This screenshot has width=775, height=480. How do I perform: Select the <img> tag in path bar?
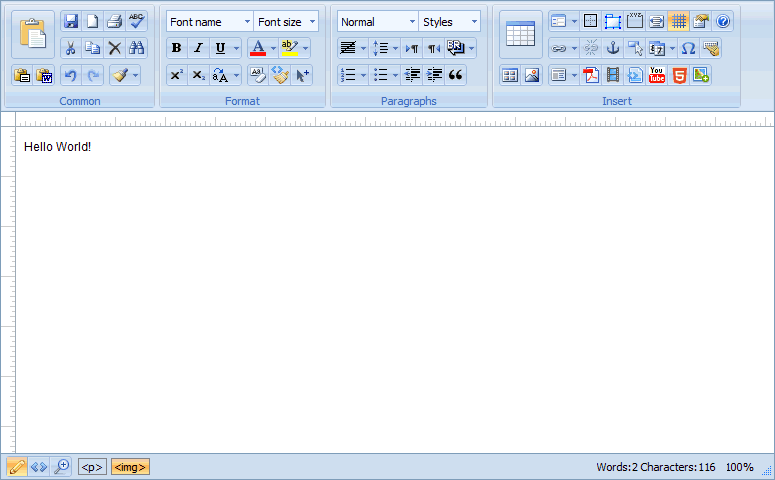[130, 467]
